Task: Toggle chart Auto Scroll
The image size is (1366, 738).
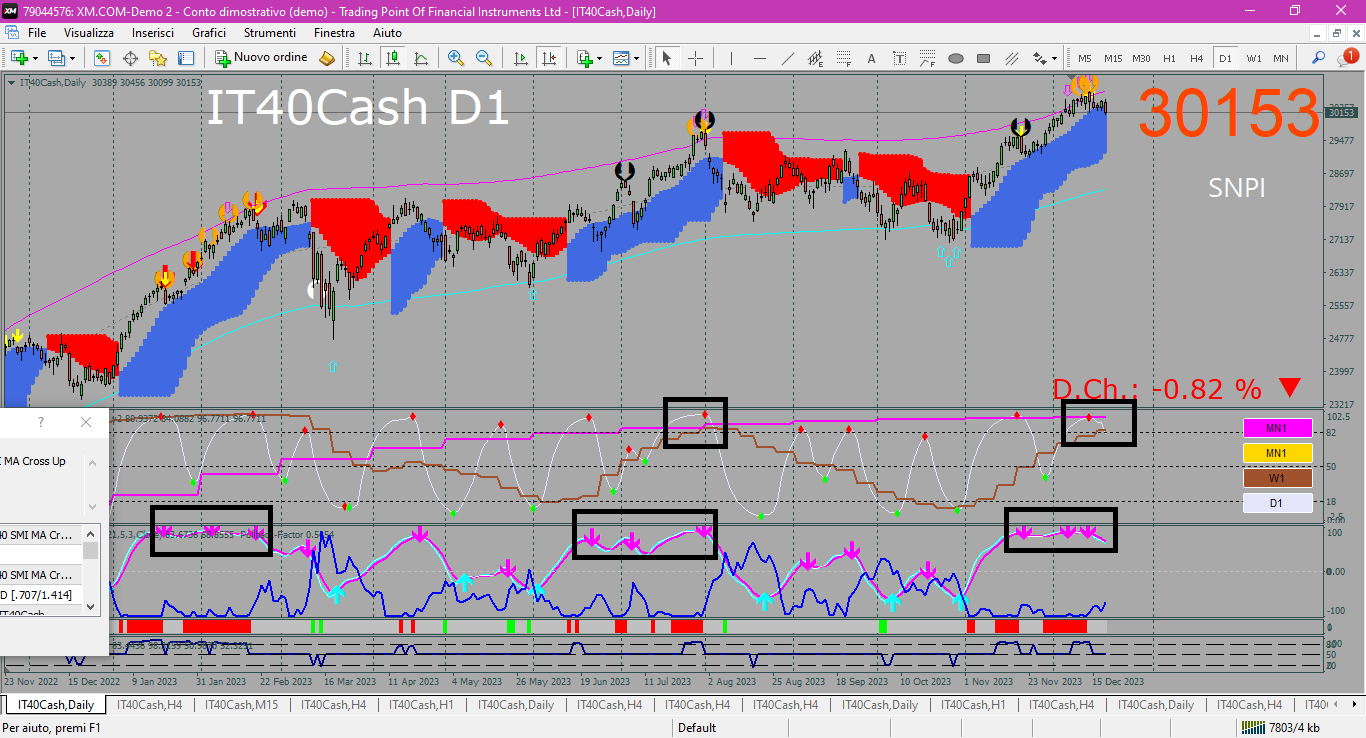Action: (521, 58)
